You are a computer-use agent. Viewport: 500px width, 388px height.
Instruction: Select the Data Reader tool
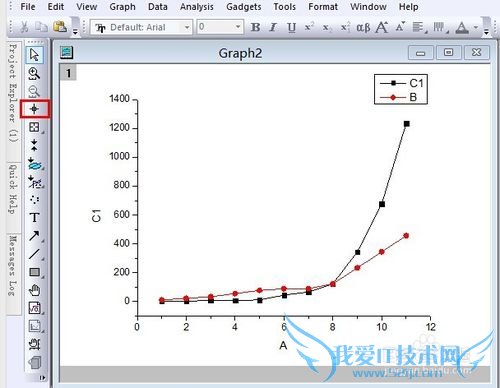coord(34,127)
